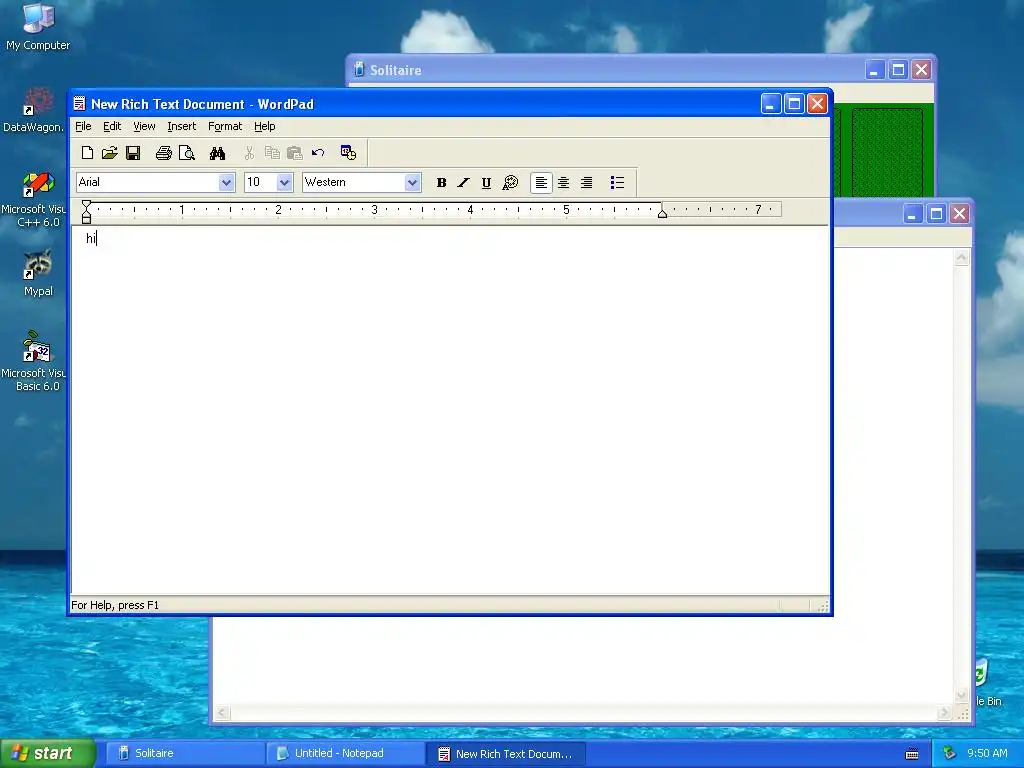Align text left

click(x=541, y=183)
